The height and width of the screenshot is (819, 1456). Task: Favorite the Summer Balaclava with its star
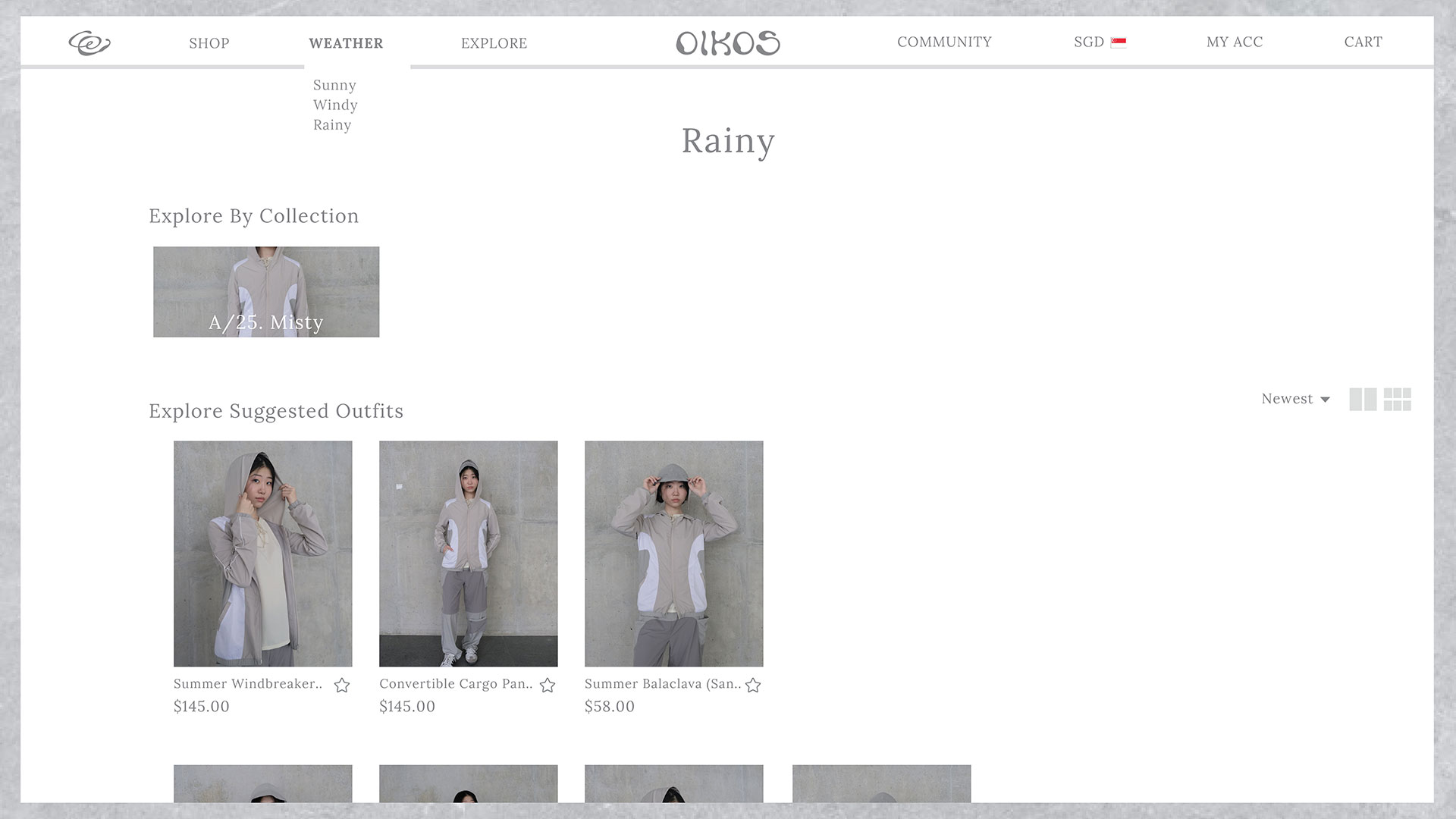pos(753,686)
